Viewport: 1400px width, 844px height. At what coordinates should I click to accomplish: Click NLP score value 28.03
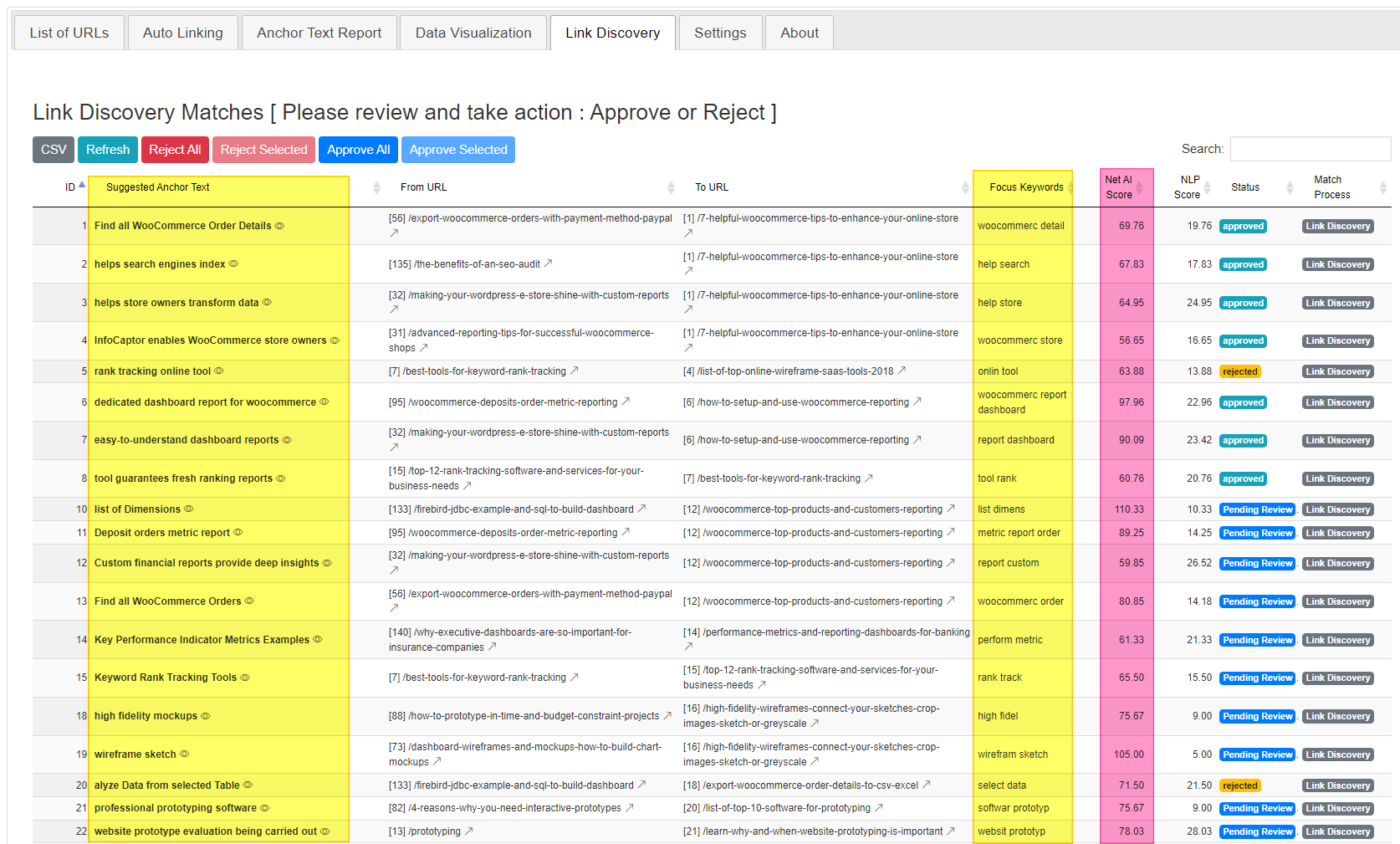click(1199, 831)
